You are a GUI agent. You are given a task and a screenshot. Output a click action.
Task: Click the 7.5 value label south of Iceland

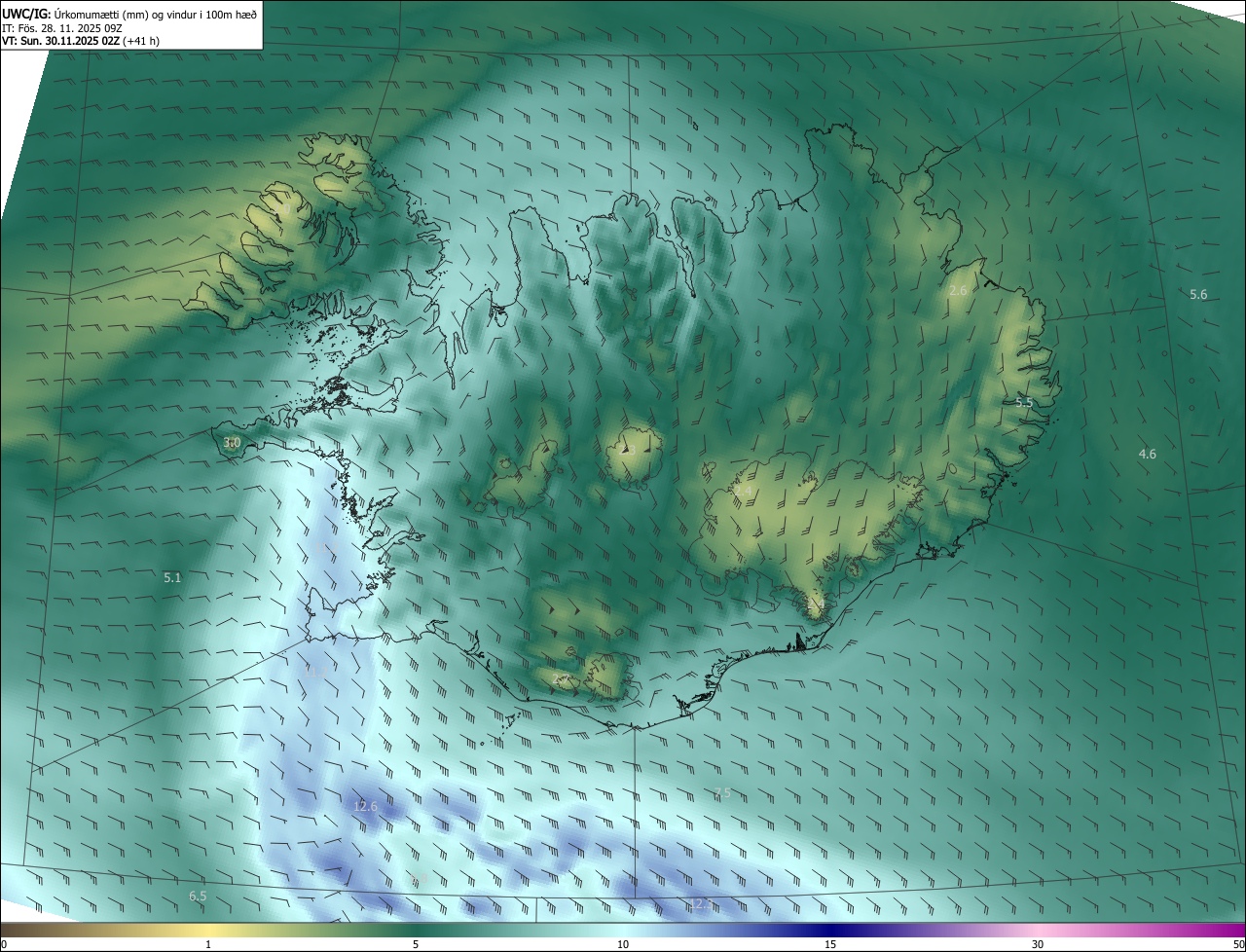point(722,794)
